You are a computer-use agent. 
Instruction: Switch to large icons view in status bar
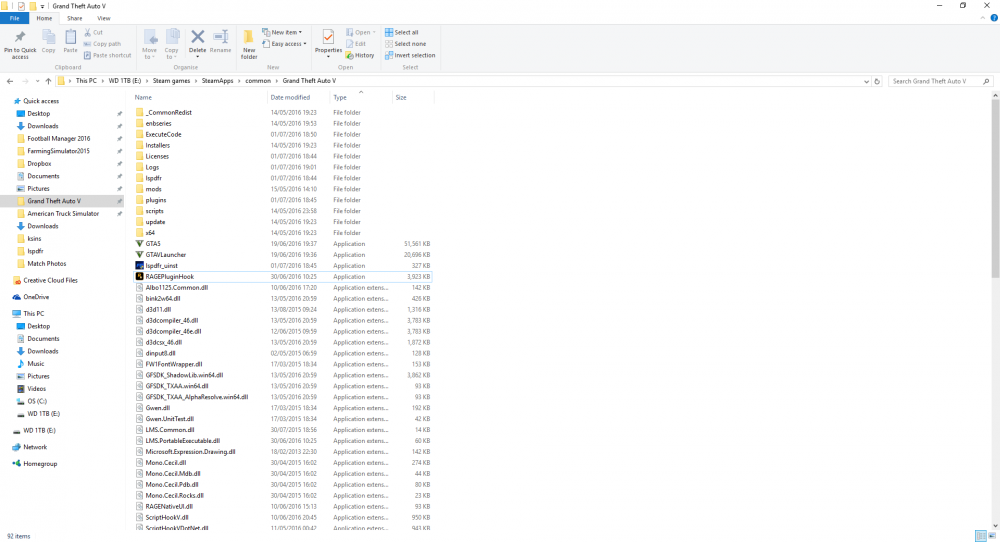[x=992, y=536]
